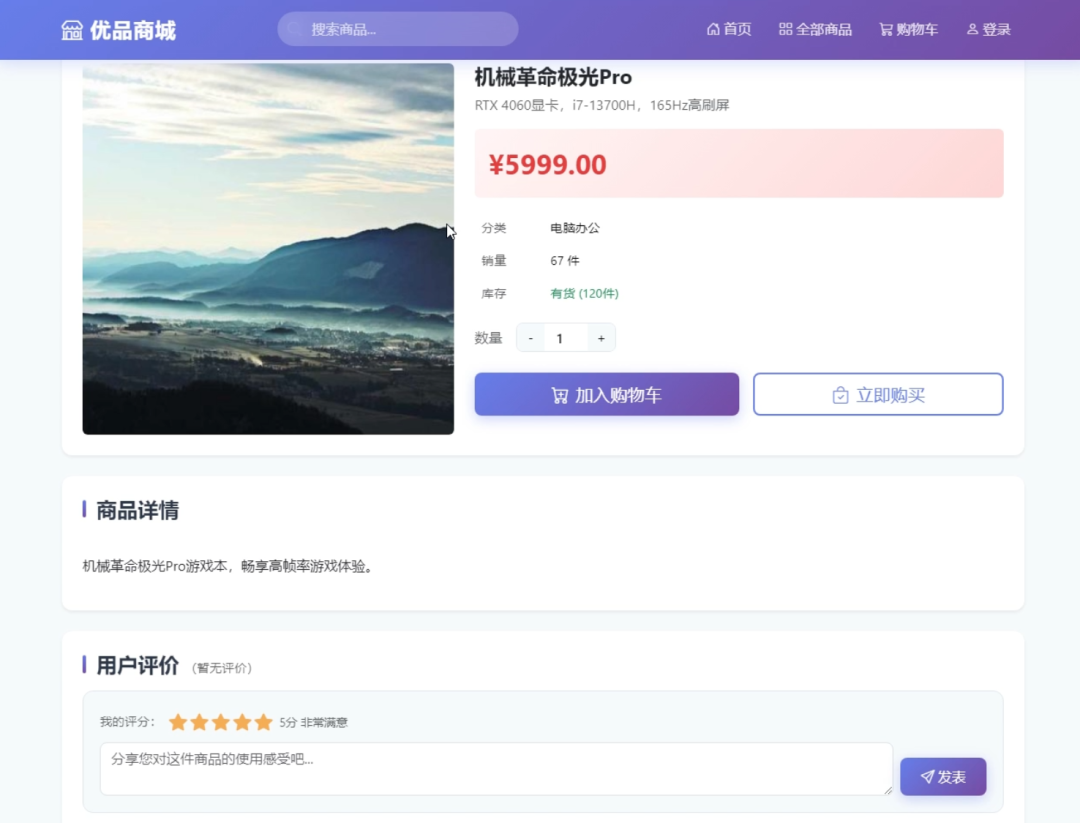The width and height of the screenshot is (1080, 823).
Task: Click the 用户评价 section heading
Action: (x=138, y=665)
